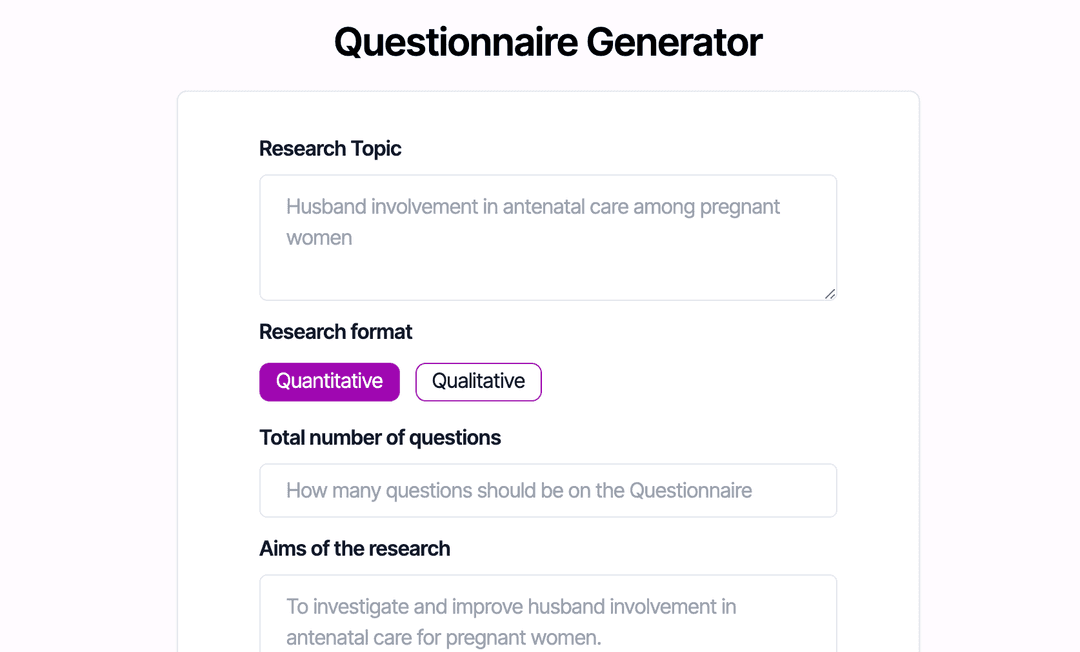Click the word "Generator" in the page heading
Image resolution: width=1080 pixels, height=652 pixels.
click(674, 43)
